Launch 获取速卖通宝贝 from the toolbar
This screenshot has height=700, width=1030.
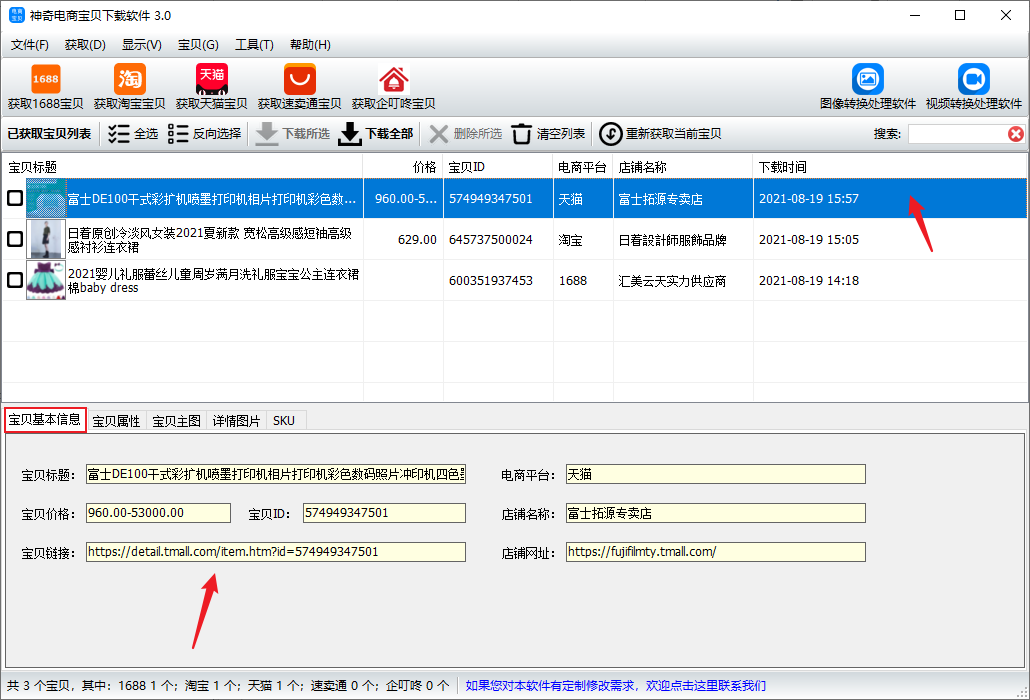pyautogui.click(x=299, y=80)
